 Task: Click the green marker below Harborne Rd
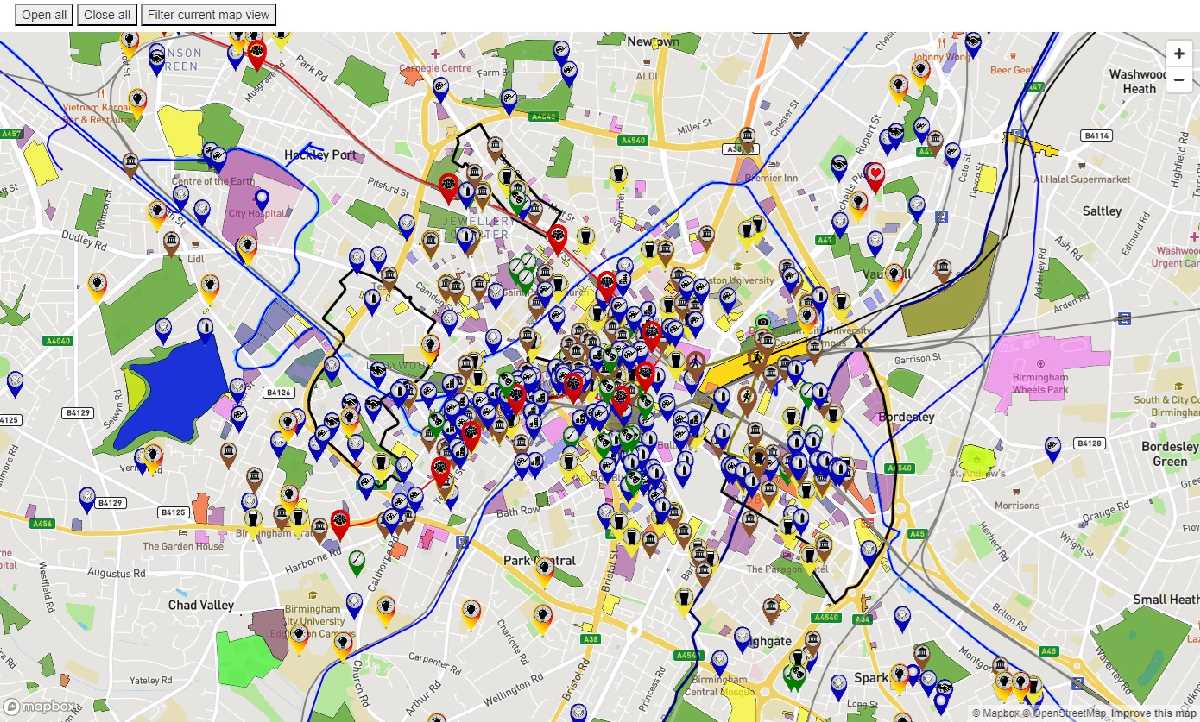[x=357, y=561]
